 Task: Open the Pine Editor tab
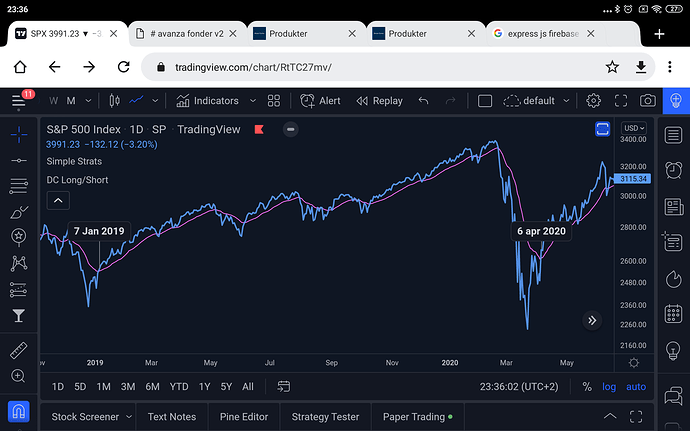pyautogui.click(x=244, y=416)
